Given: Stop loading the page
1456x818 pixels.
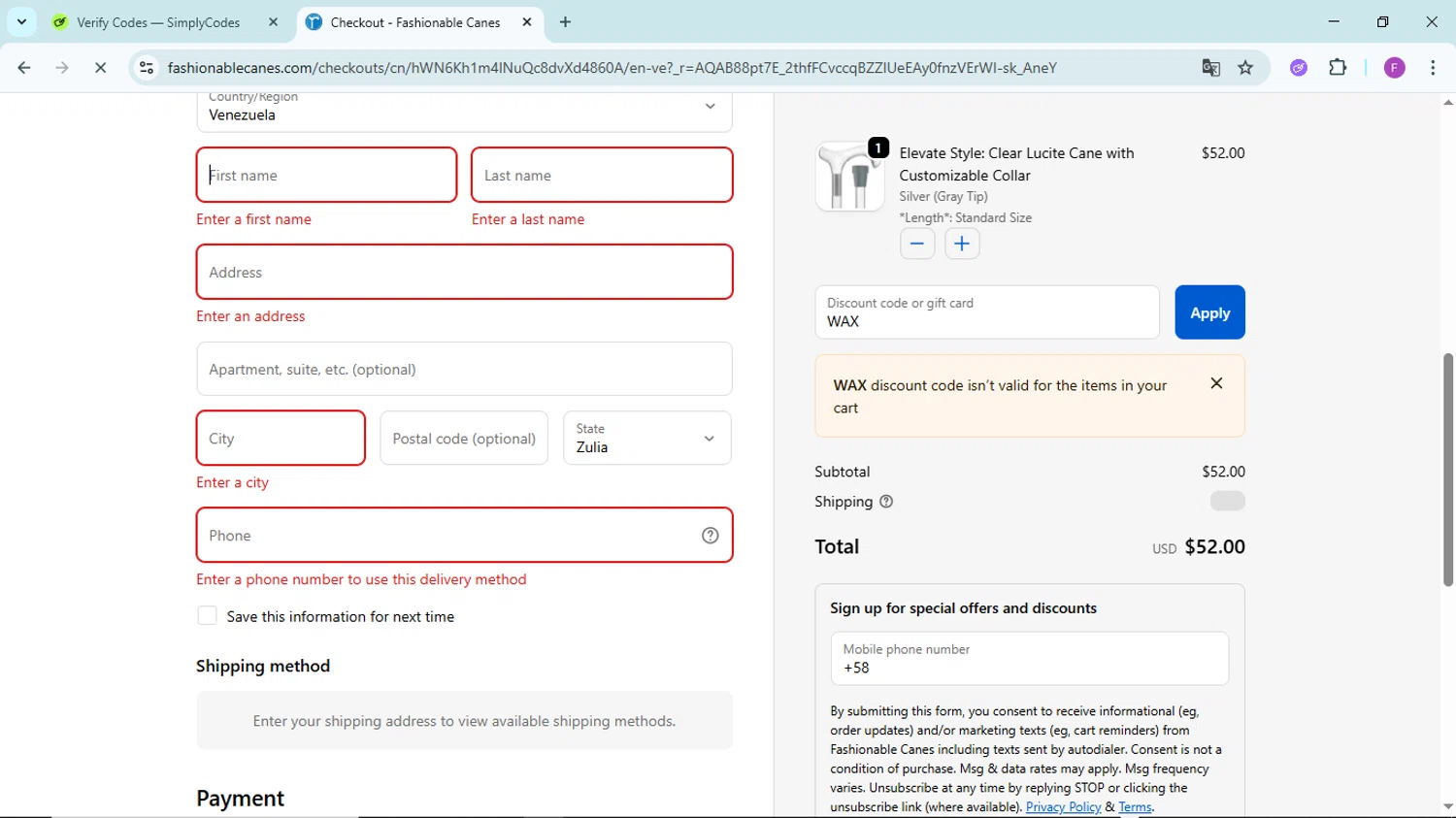Looking at the screenshot, I should point(100,68).
